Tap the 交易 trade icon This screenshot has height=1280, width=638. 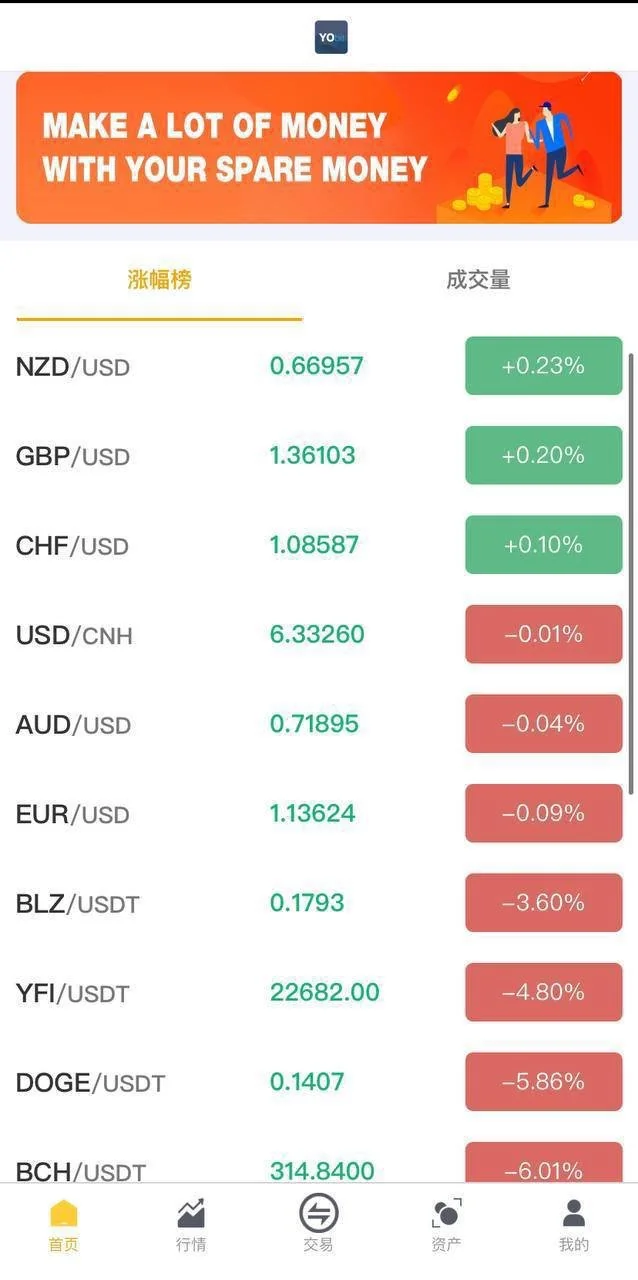pyautogui.click(x=318, y=1214)
